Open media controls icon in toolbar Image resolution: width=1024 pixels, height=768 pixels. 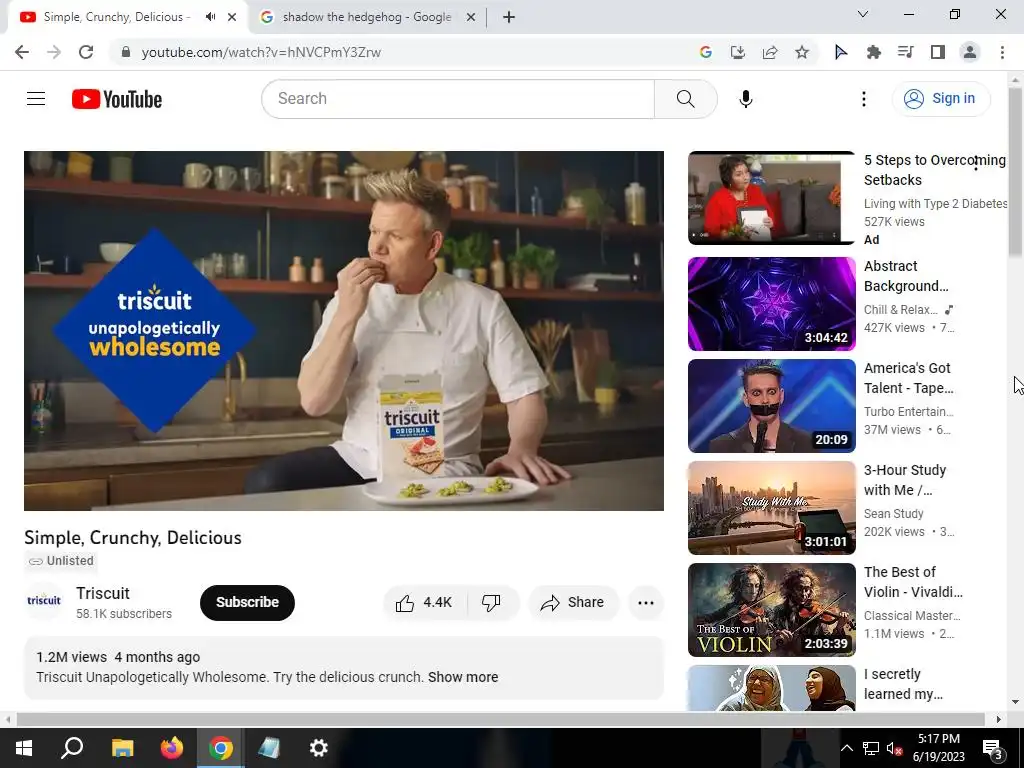pos(905,52)
